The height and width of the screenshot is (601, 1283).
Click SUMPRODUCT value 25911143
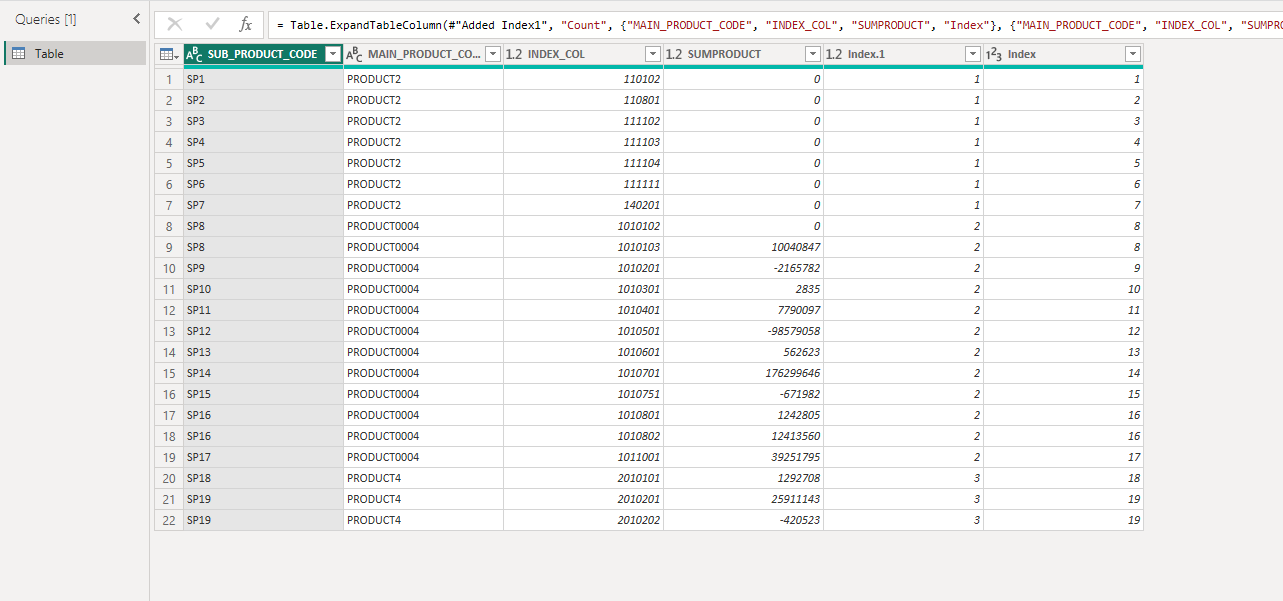[x=743, y=499]
